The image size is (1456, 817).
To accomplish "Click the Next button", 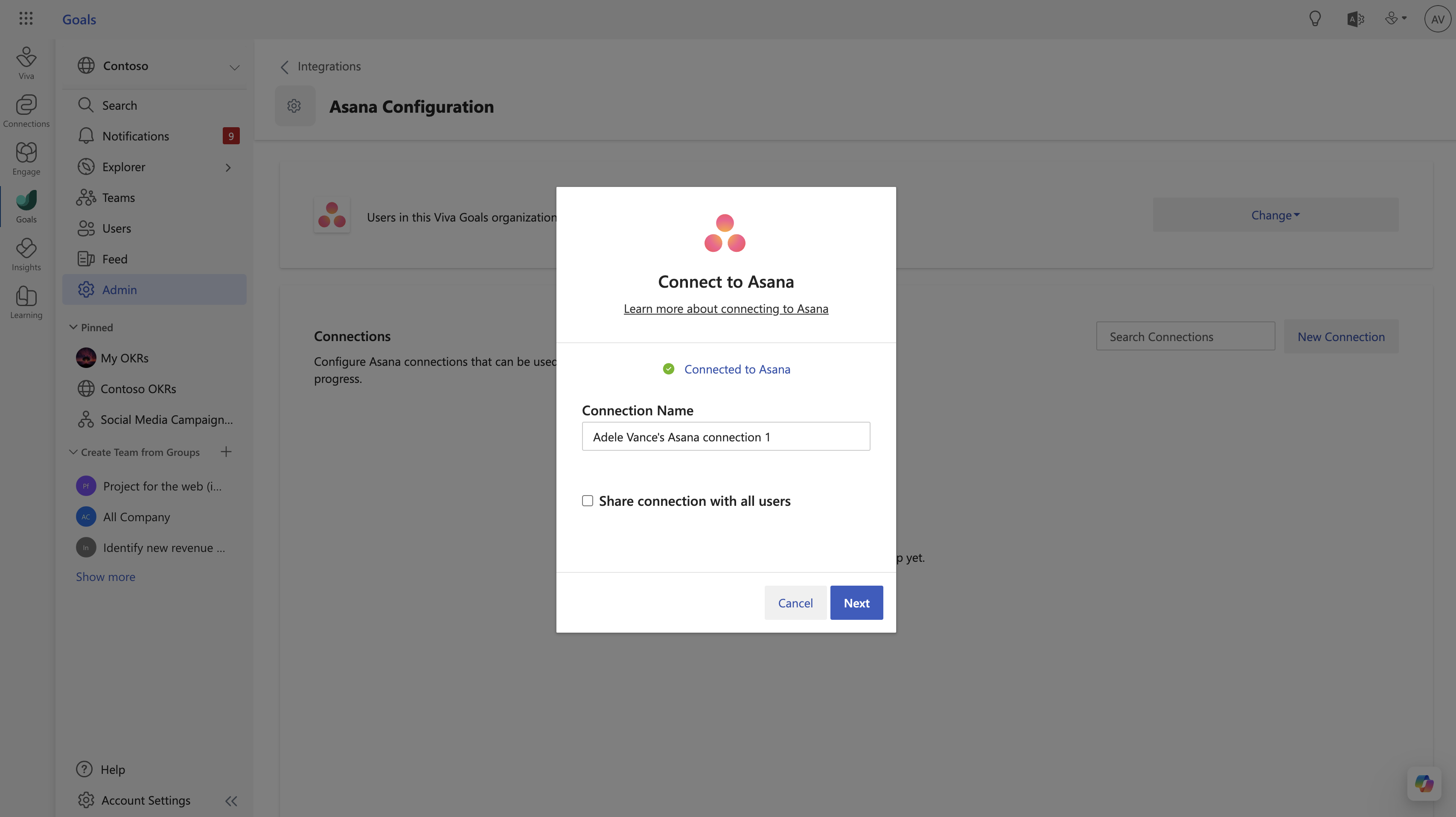I will (x=856, y=603).
